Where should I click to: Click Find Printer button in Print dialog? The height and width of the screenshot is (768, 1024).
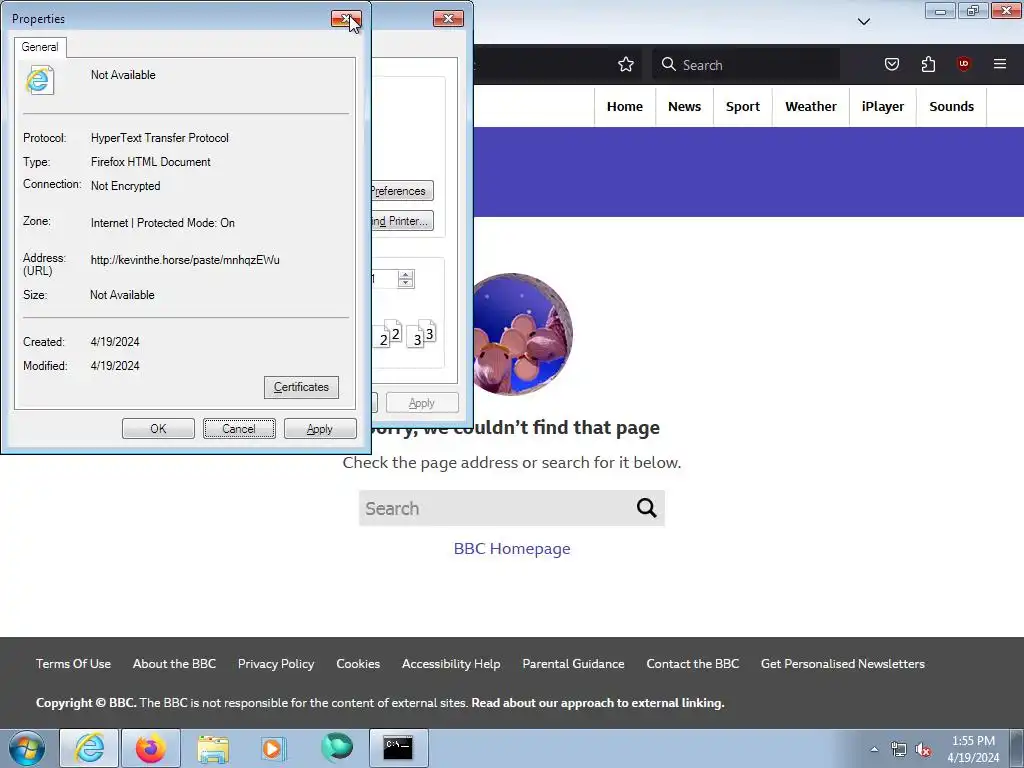(x=402, y=221)
